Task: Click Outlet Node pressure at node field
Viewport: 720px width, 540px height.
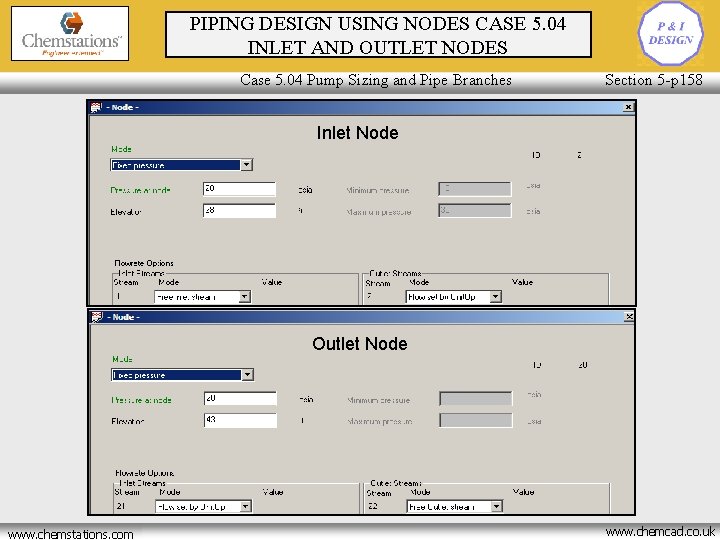Action: [240, 399]
